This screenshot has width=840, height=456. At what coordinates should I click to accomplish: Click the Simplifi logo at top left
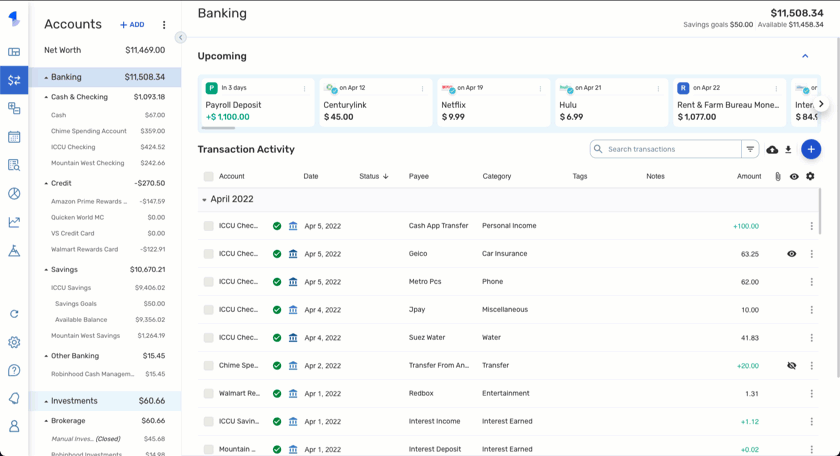pos(14,19)
